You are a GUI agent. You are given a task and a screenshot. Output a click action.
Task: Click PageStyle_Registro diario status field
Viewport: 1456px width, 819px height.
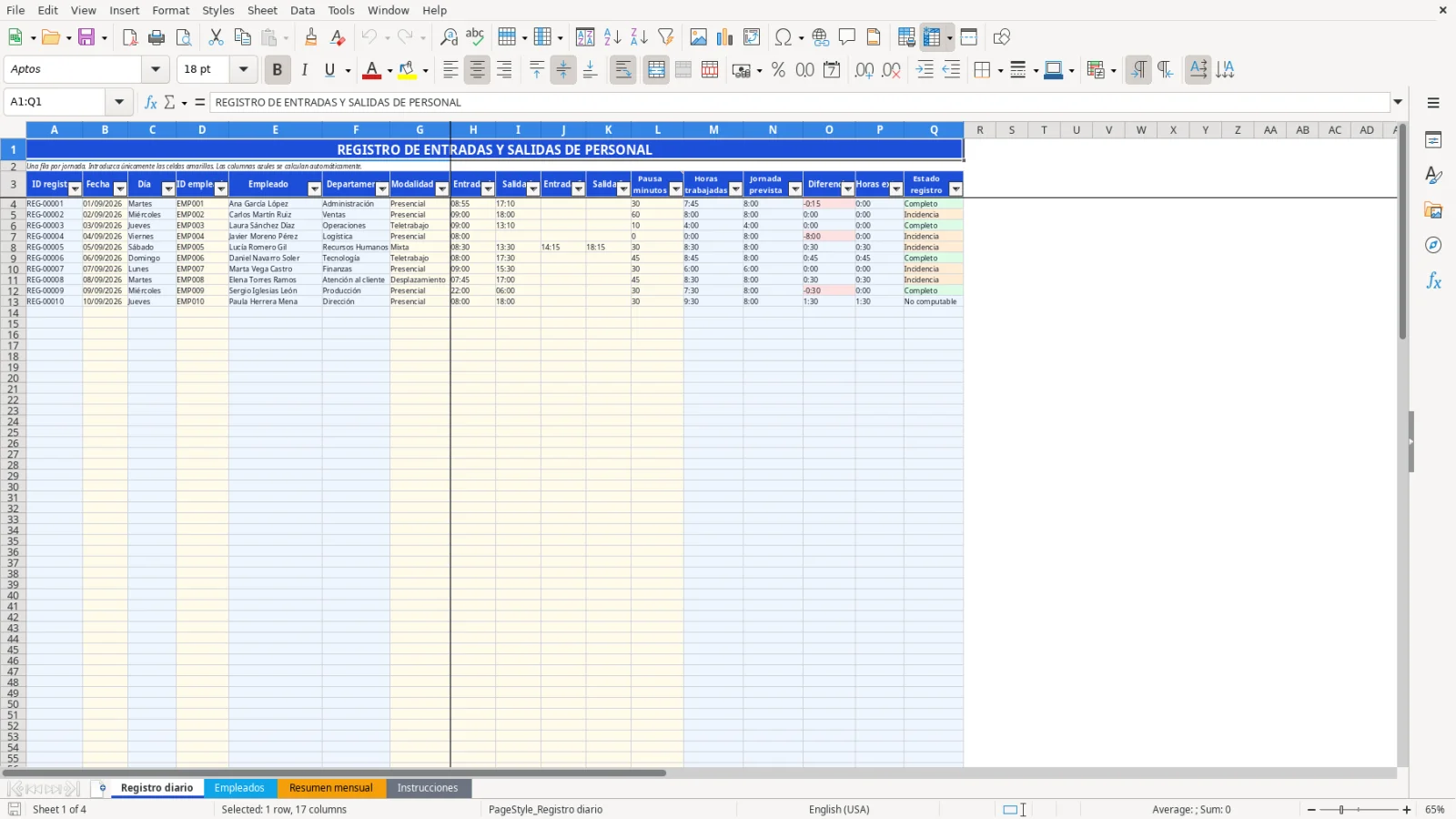[x=546, y=809]
